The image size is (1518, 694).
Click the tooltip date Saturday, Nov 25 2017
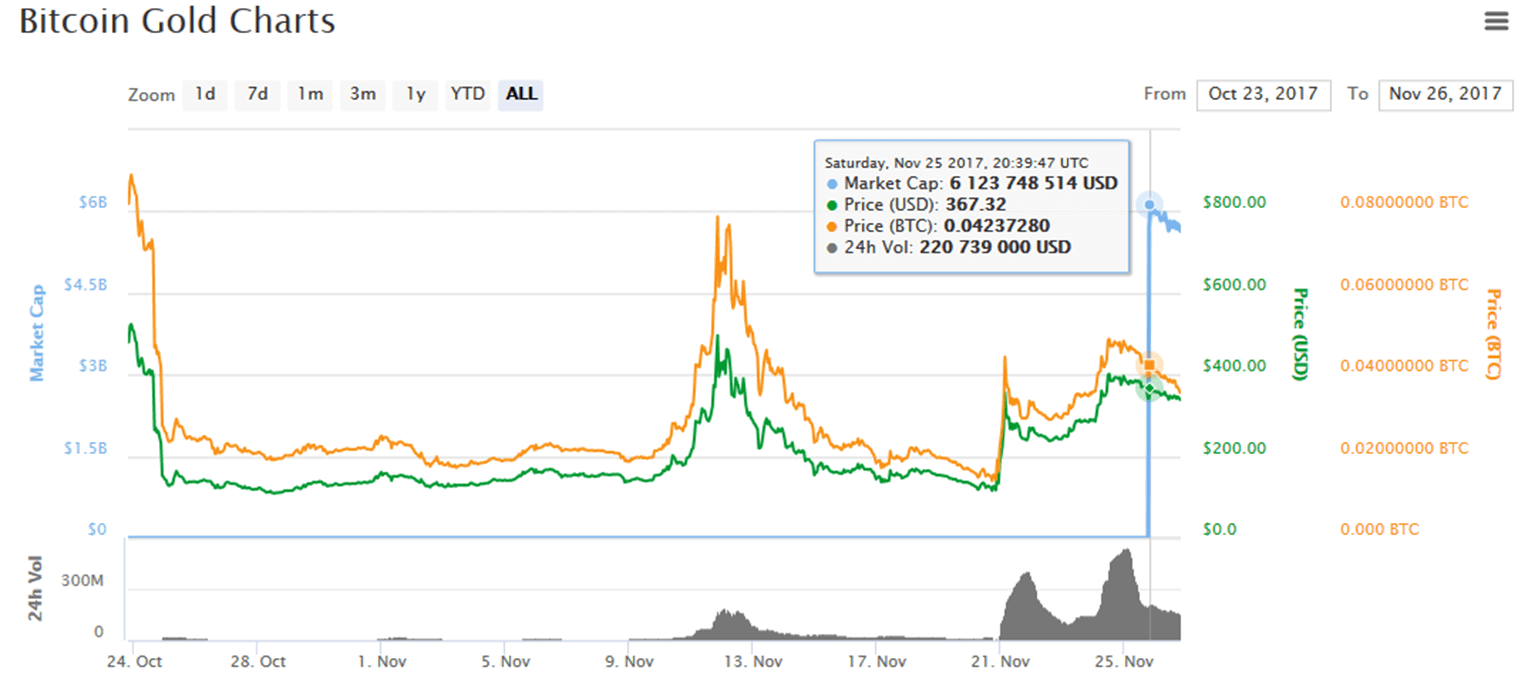point(956,163)
